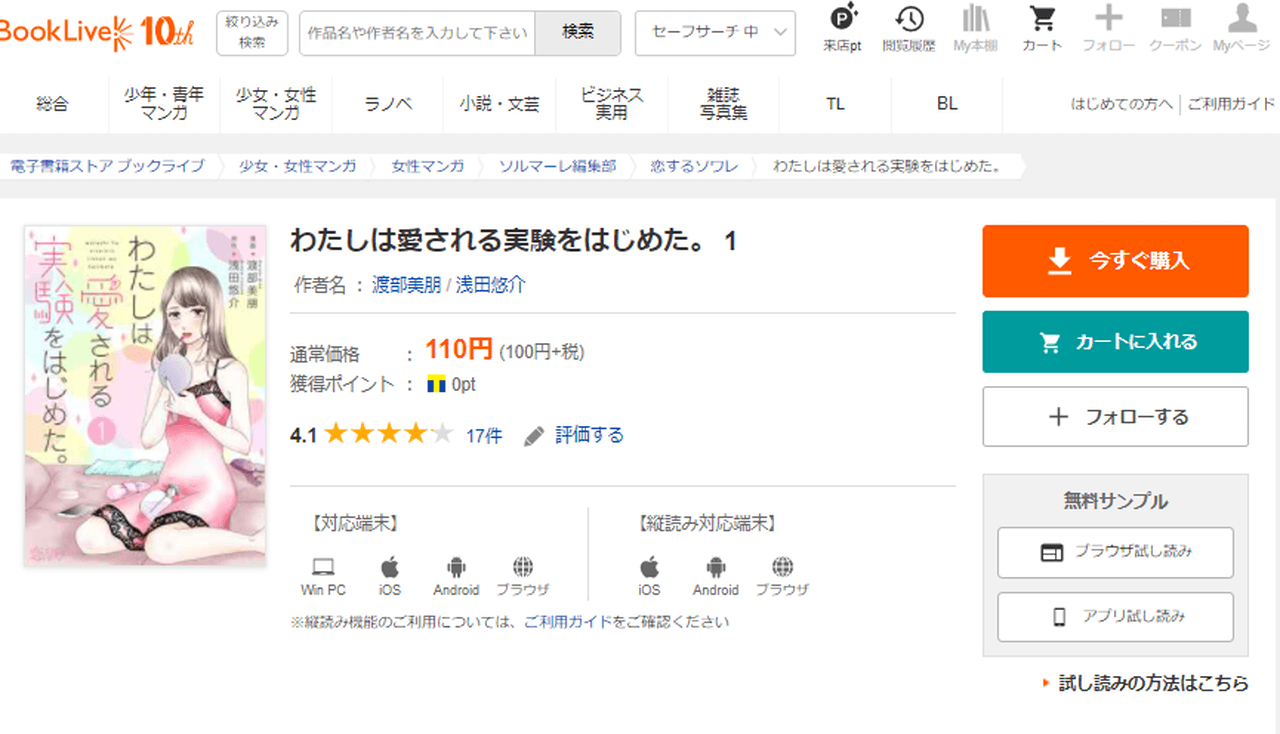Focus the title or author search field
Screen dimensions: 1280x734
click(417, 33)
